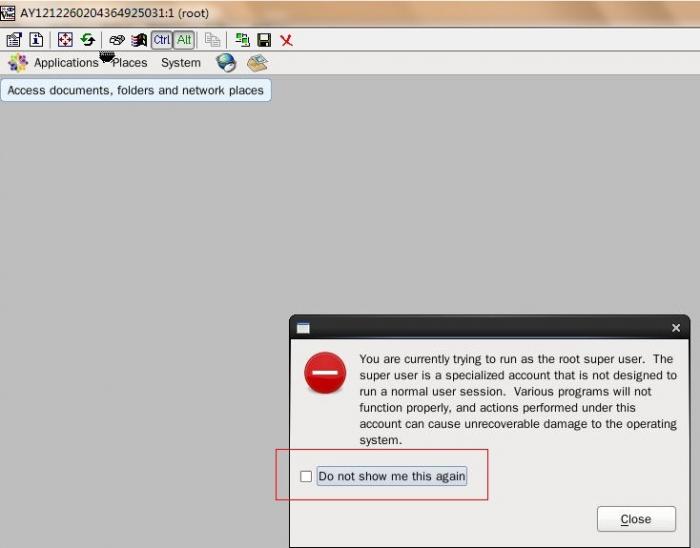
Task: Send Ctrl+Esc to remote host
Action: point(139,40)
